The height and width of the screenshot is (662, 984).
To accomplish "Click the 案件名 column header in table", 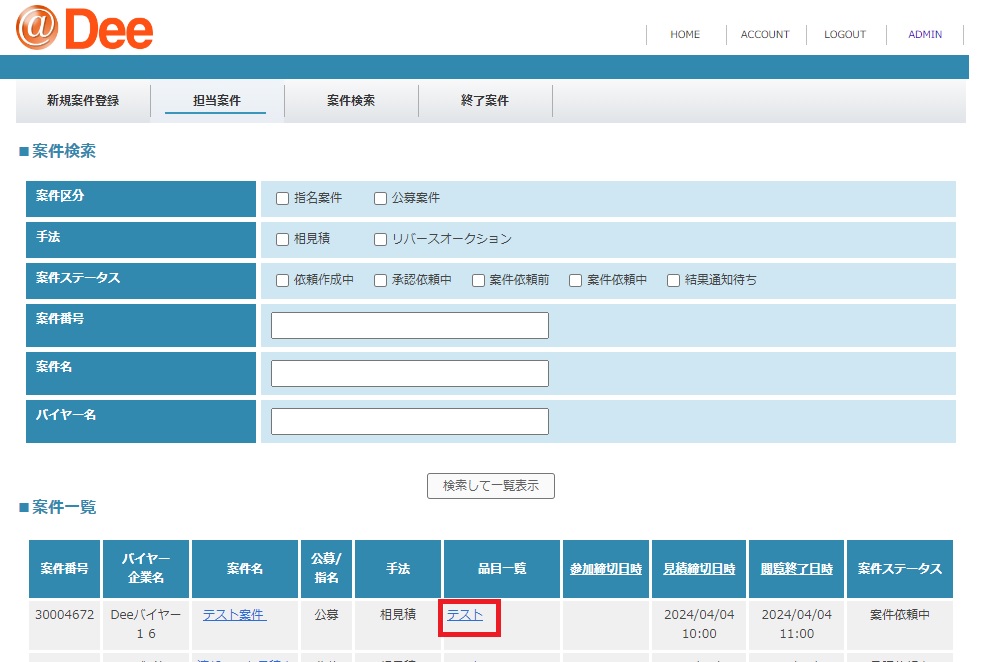I will 245,569.
